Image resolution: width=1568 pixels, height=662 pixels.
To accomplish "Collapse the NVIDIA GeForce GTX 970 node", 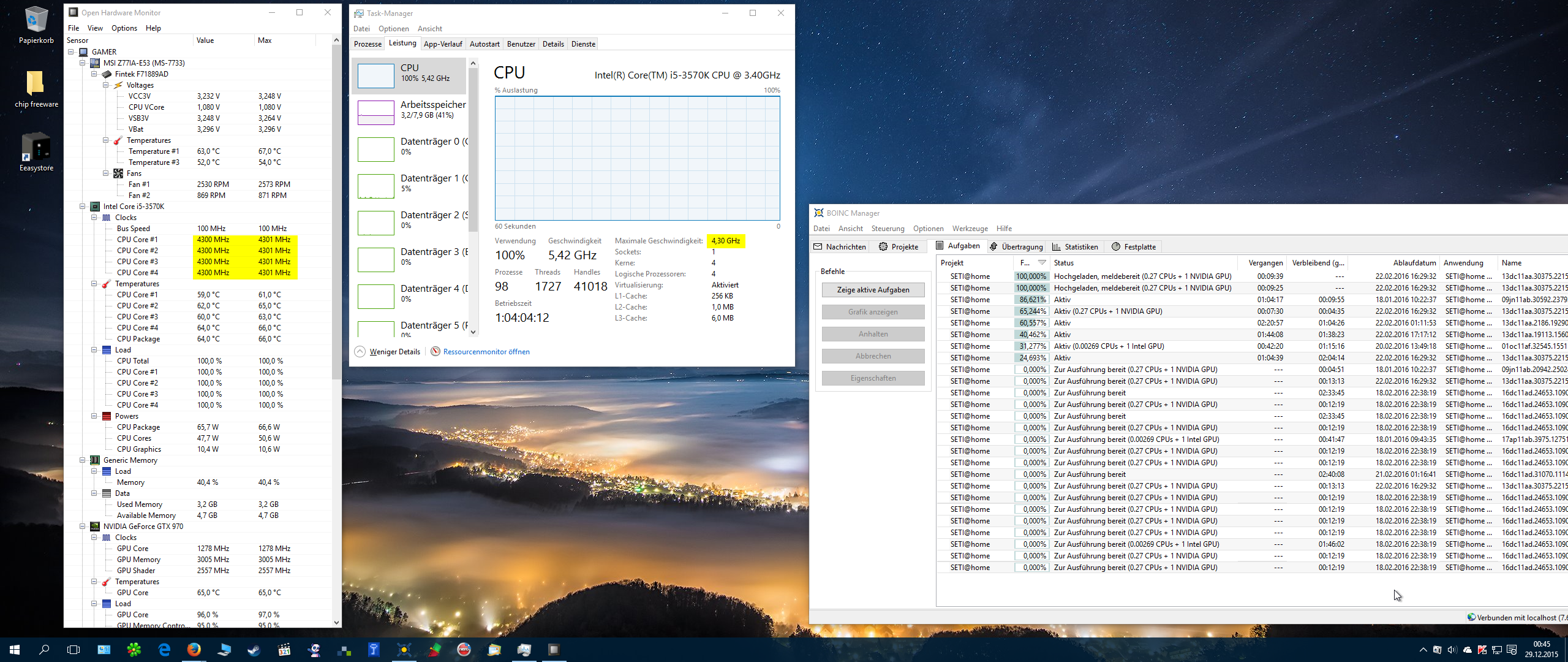I will click(x=83, y=527).
